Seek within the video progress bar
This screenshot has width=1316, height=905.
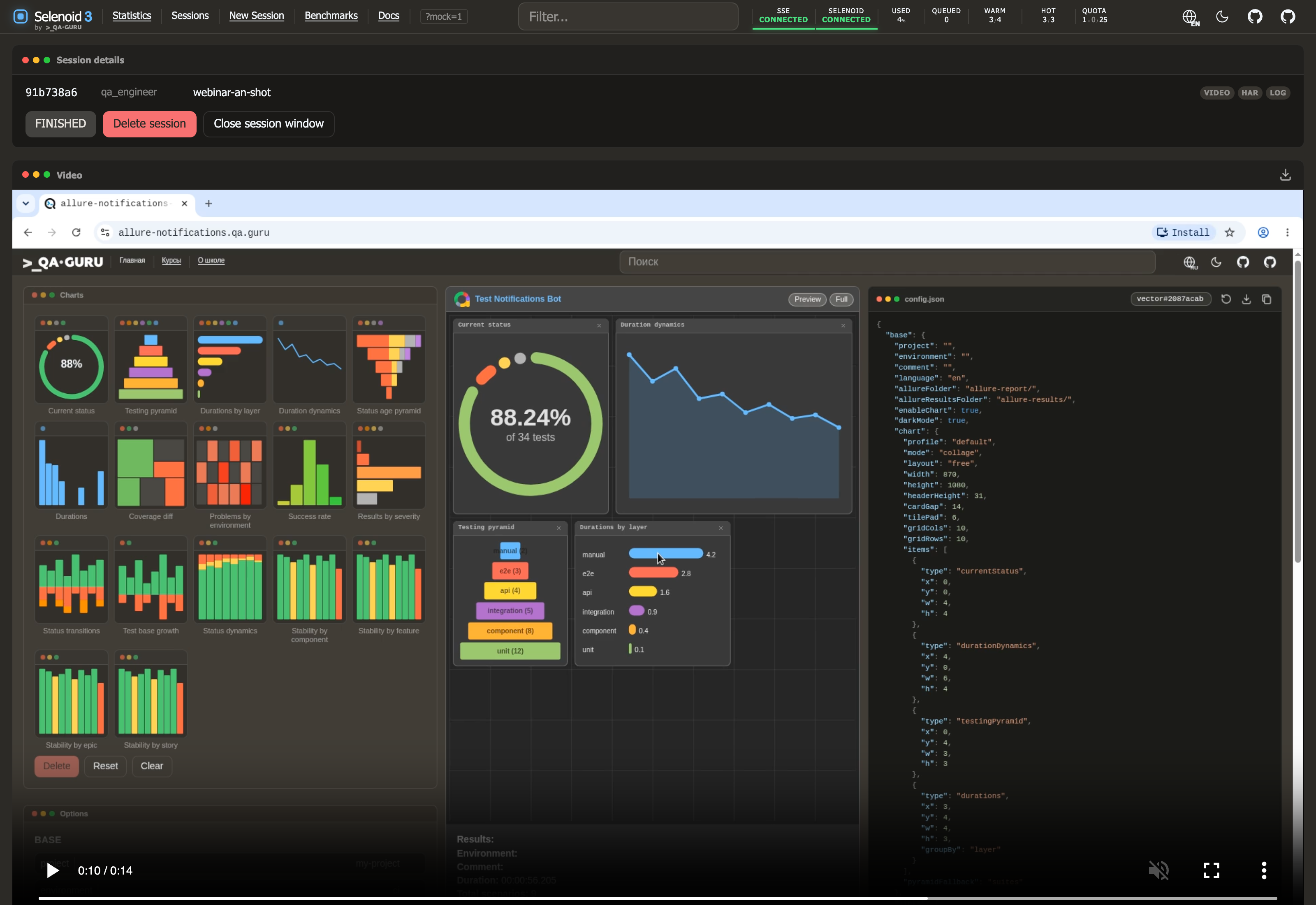tap(658, 898)
